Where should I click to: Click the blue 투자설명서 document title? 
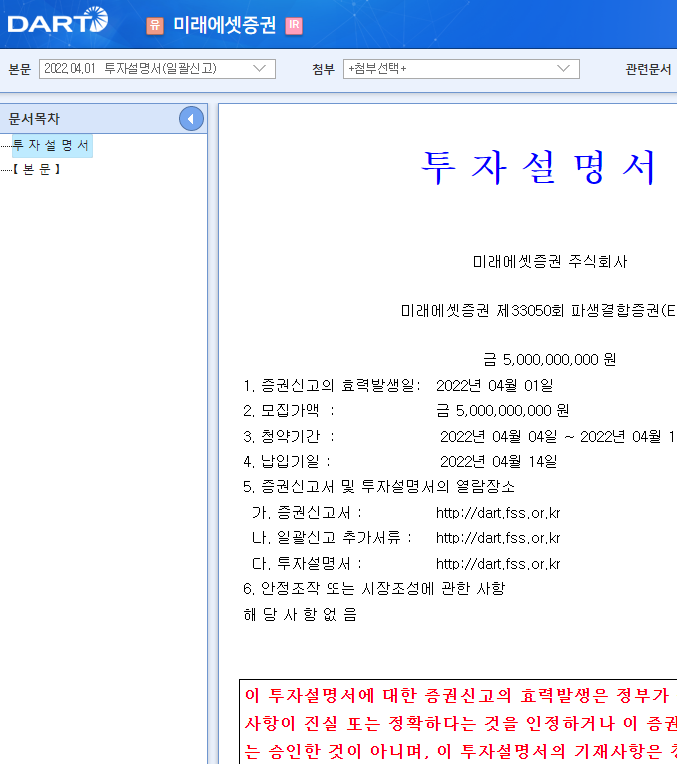coord(538,167)
